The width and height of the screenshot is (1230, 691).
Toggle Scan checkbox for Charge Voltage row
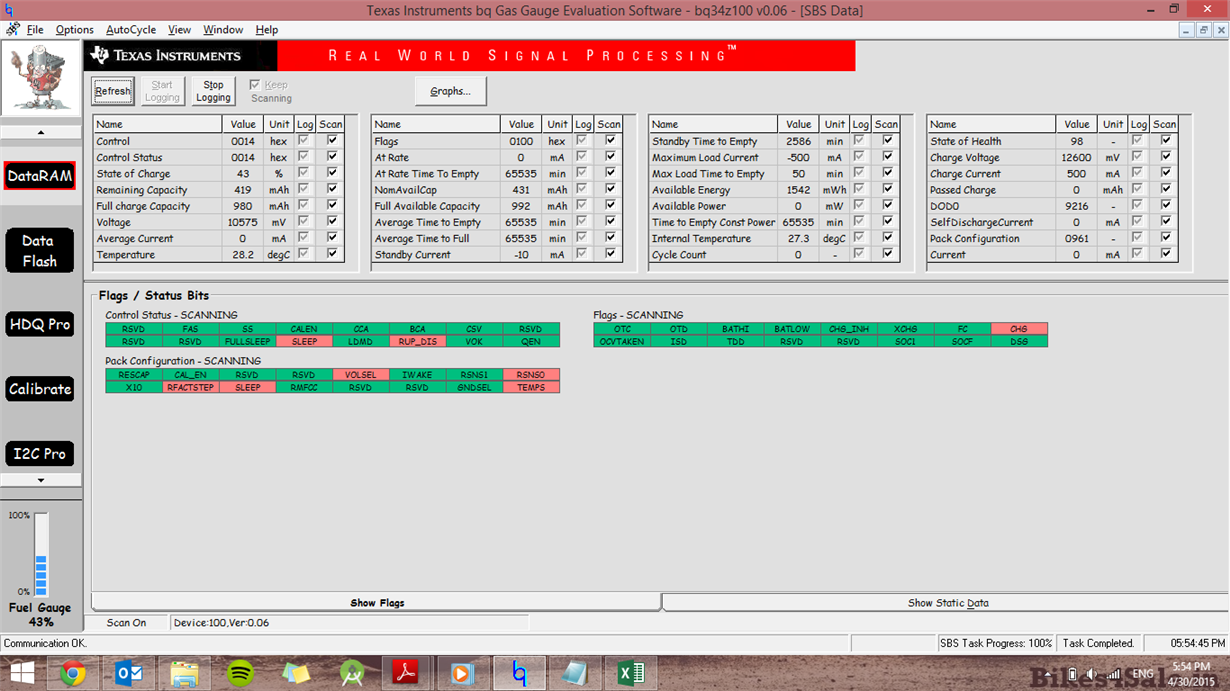coord(1166,157)
